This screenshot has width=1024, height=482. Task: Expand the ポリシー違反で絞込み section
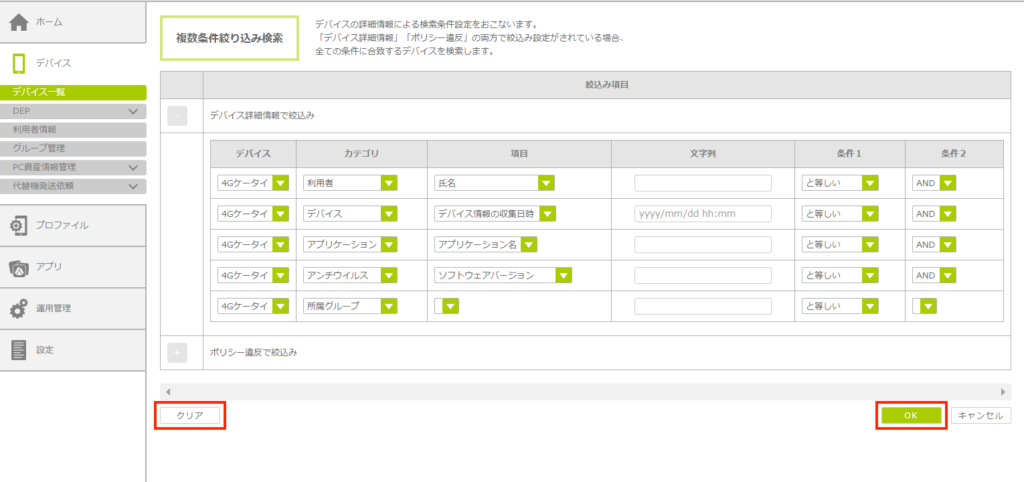click(x=178, y=352)
